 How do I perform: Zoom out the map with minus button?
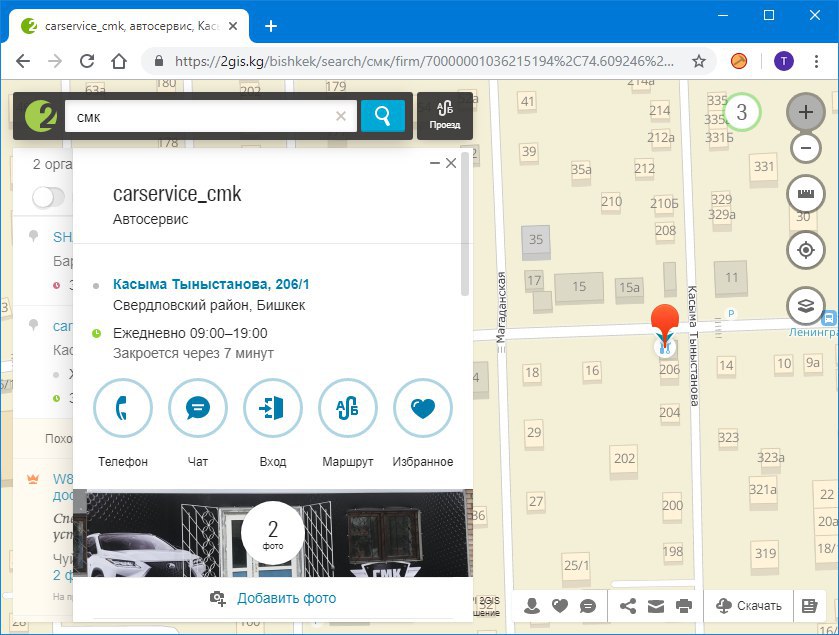(806, 148)
